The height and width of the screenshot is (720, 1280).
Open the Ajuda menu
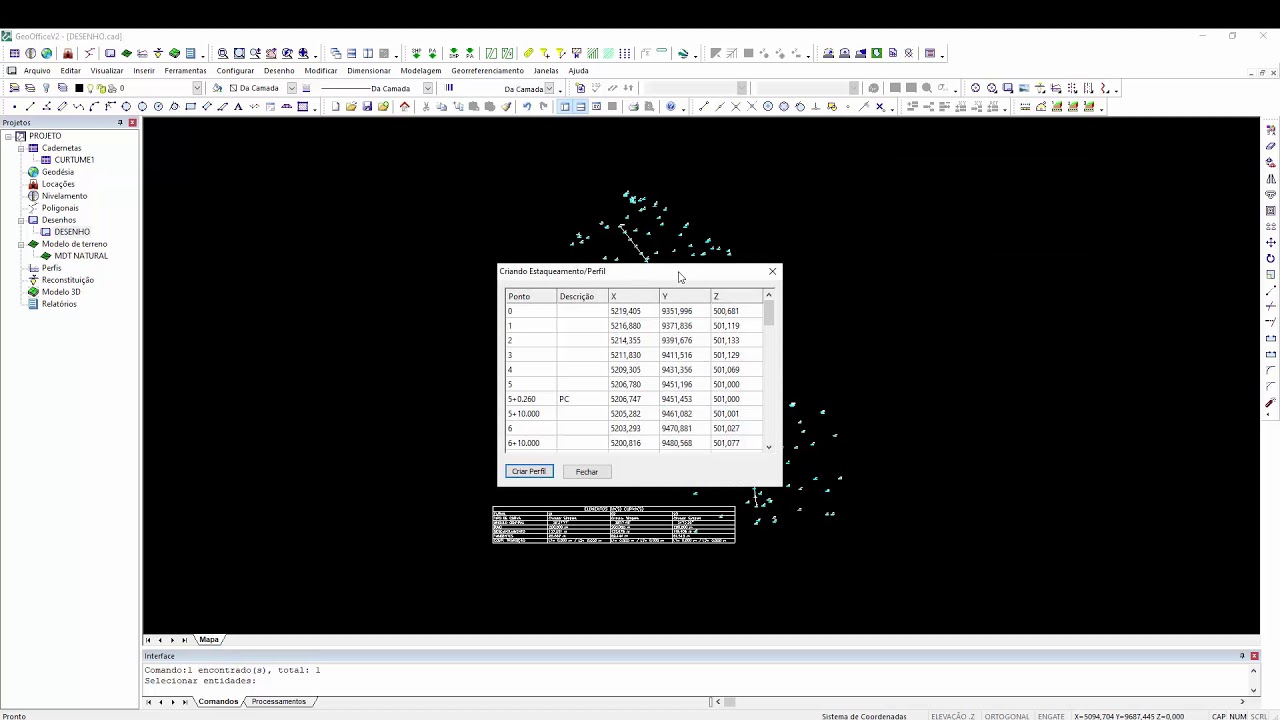pos(578,71)
